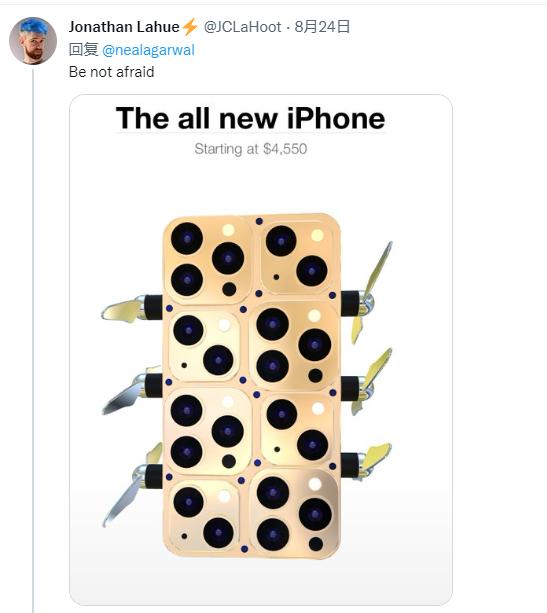Open the 8月24日 tweet timestamp

(x=322, y=27)
